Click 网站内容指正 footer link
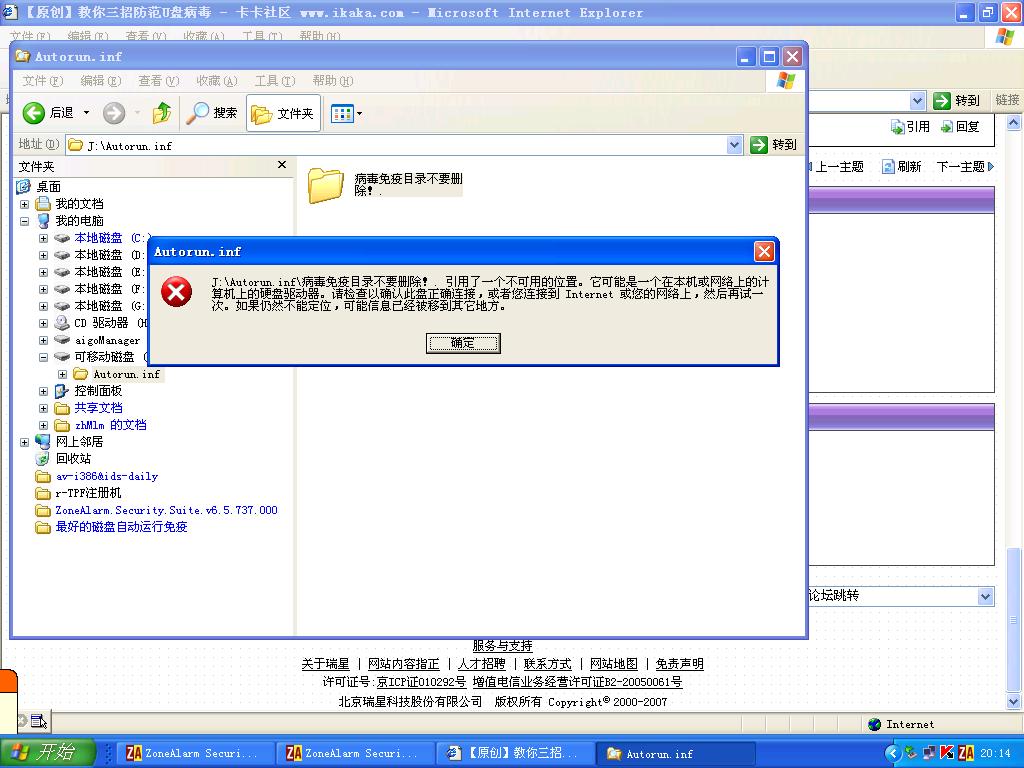 pos(404,664)
